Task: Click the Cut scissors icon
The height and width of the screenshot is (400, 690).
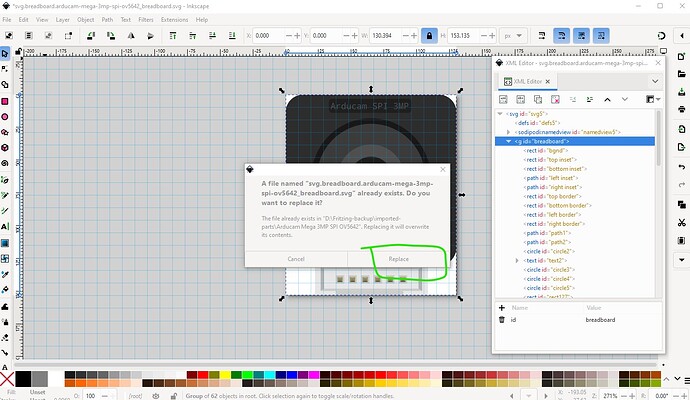Action: click(x=681, y=223)
